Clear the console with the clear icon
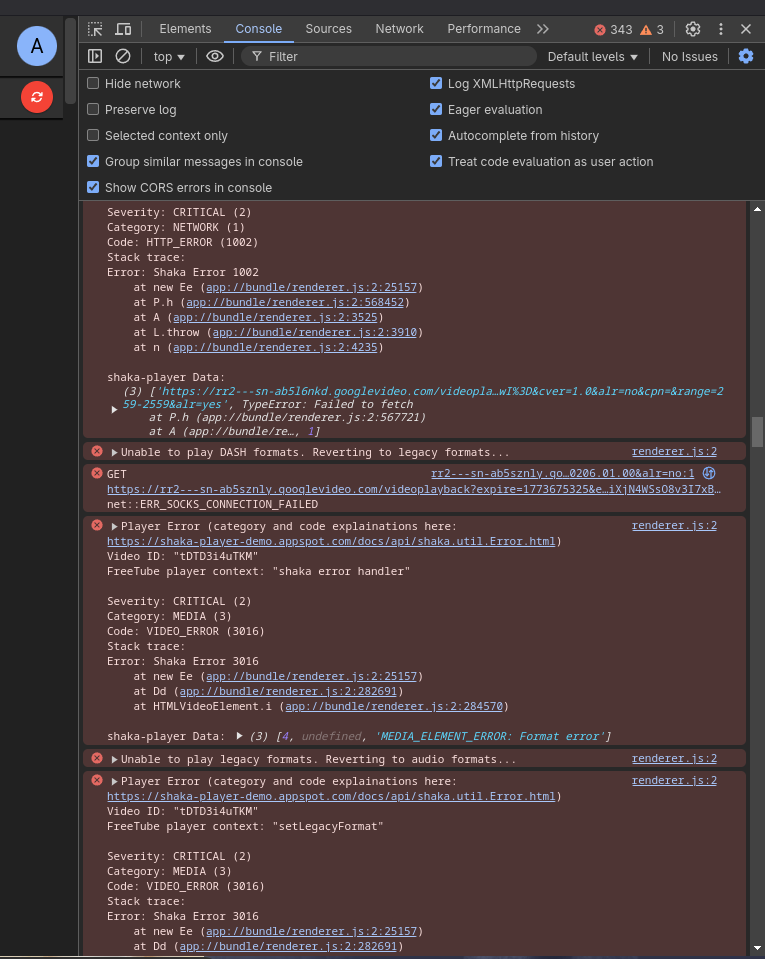Screen dimensions: 765x959 tap(123, 57)
